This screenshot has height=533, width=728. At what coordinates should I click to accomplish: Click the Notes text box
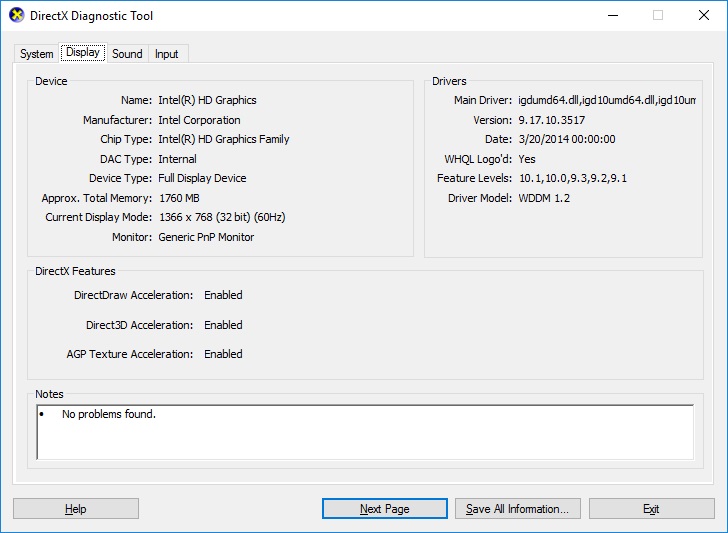click(365, 432)
